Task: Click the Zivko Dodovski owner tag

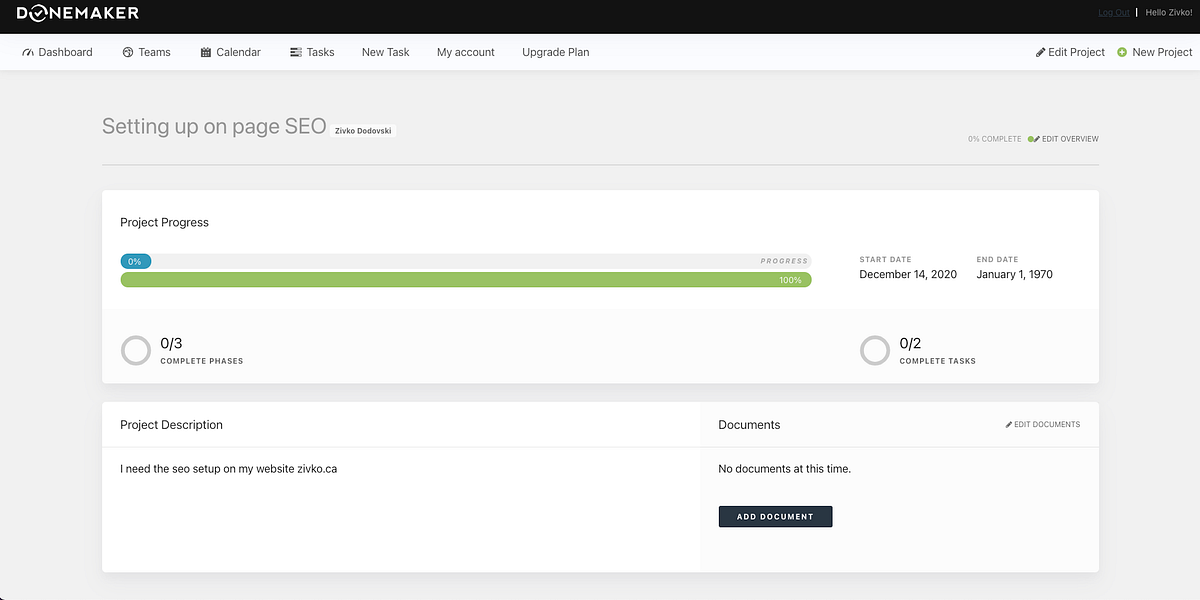Action: pyautogui.click(x=364, y=130)
